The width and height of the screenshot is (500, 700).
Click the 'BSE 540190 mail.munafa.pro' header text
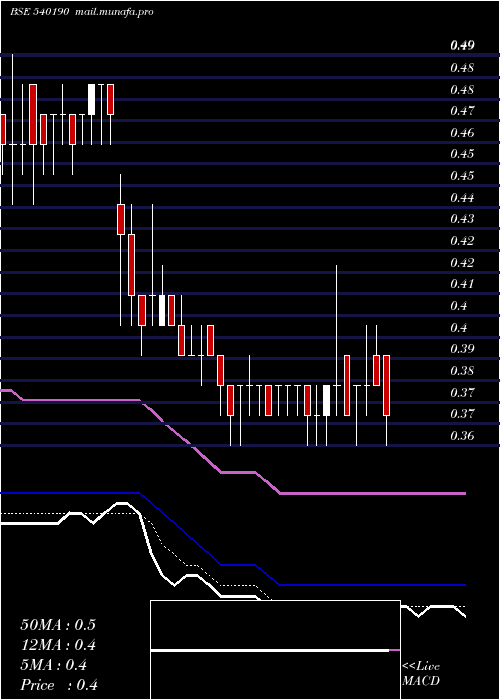coord(82,12)
